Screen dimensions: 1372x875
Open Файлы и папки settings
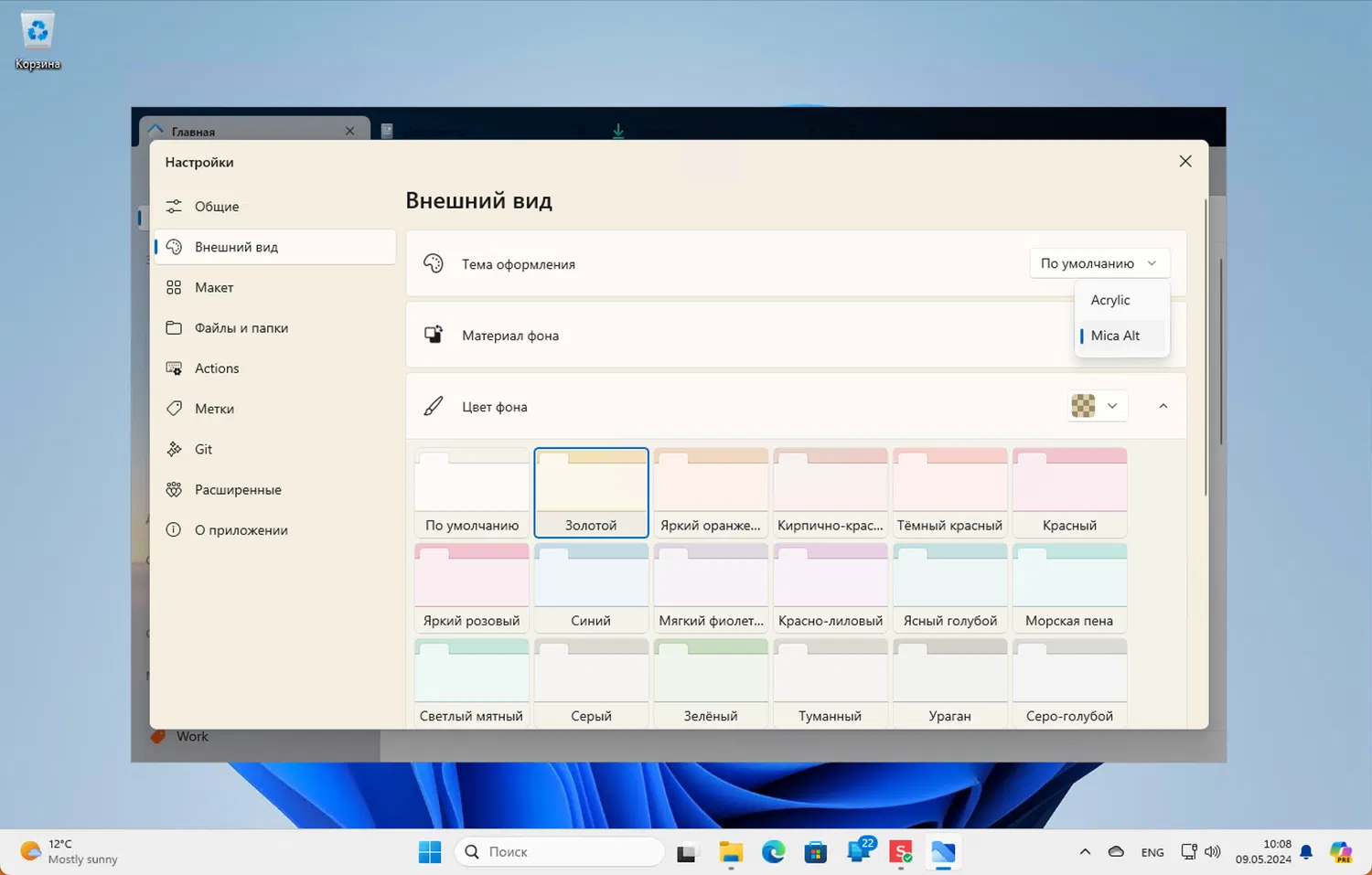click(x=274, y=327)
